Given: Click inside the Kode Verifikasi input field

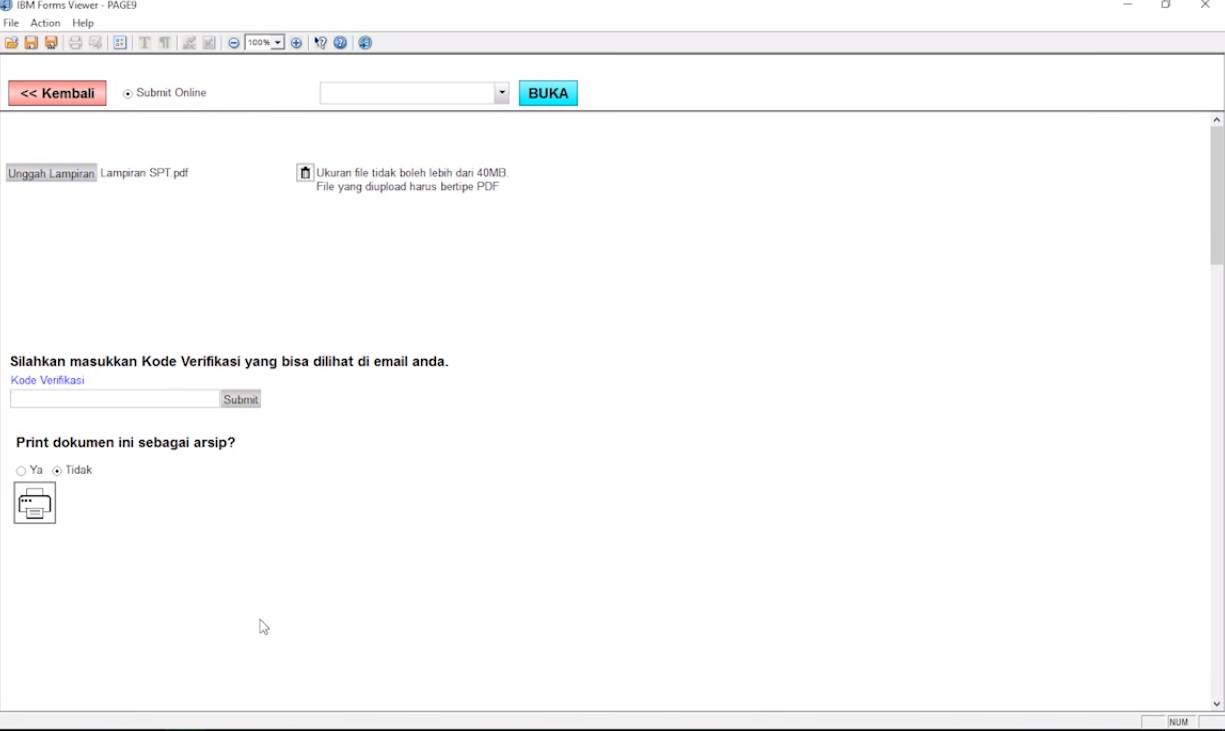Looking at the screenshot, I should 113,398.
